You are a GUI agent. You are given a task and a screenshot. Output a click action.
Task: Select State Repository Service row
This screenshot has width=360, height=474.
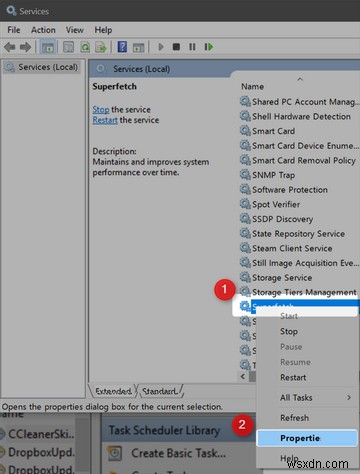click(299, 234)
